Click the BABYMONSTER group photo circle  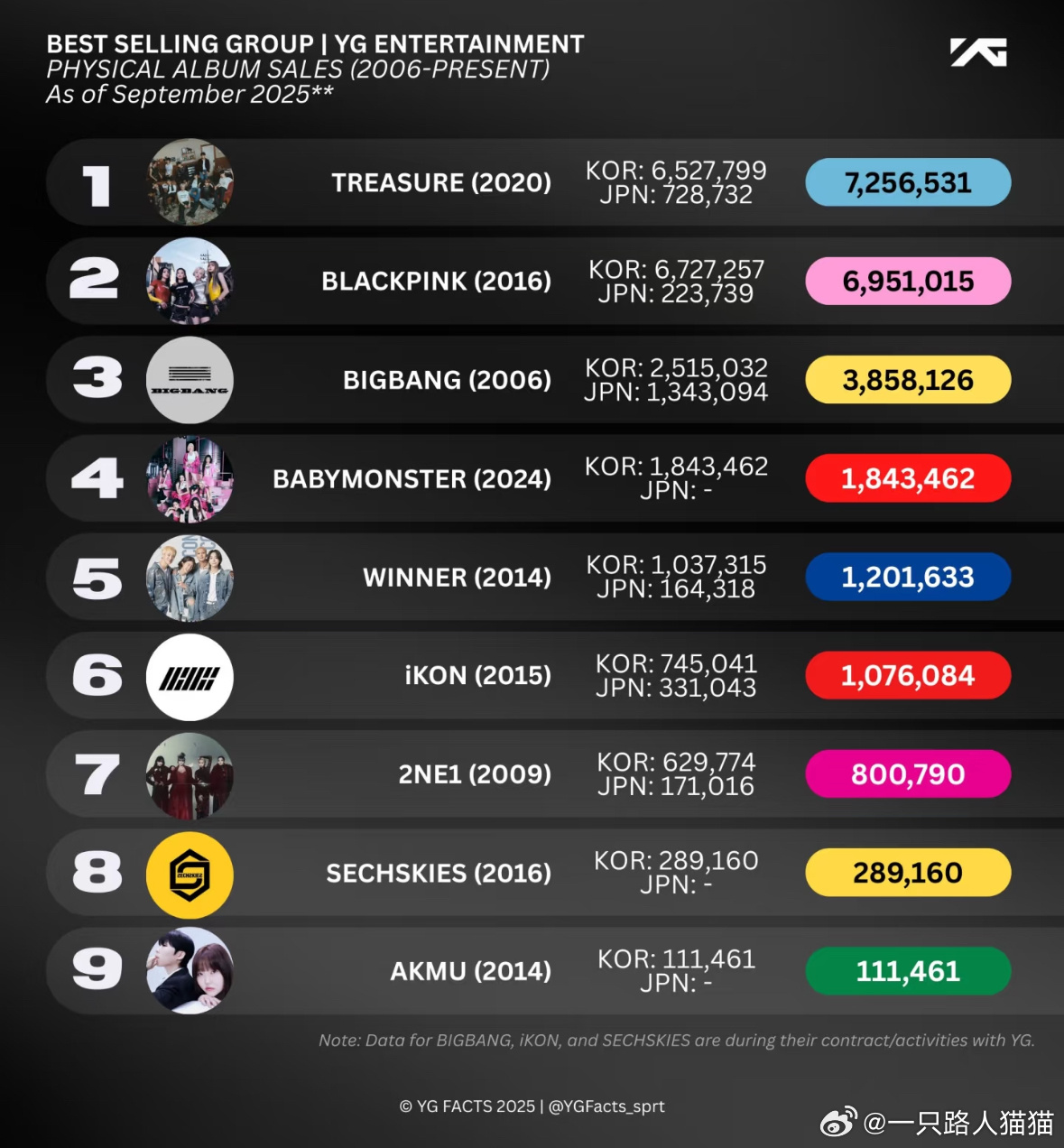(190, 478)
